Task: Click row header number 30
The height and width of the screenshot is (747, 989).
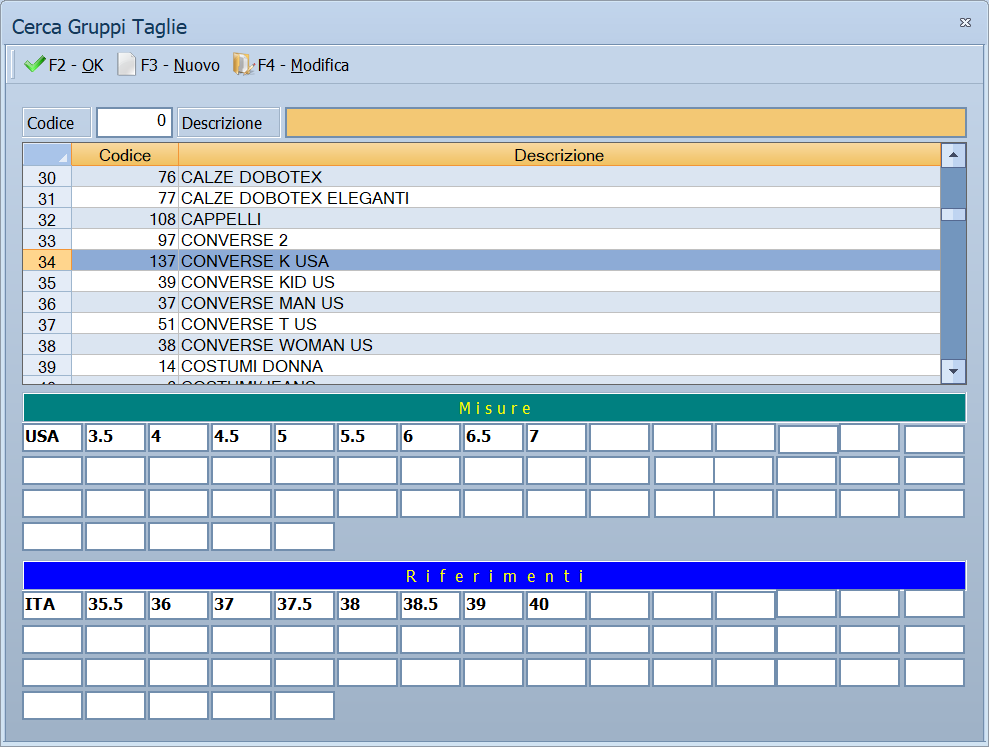Action: click(x=47, y=177)
